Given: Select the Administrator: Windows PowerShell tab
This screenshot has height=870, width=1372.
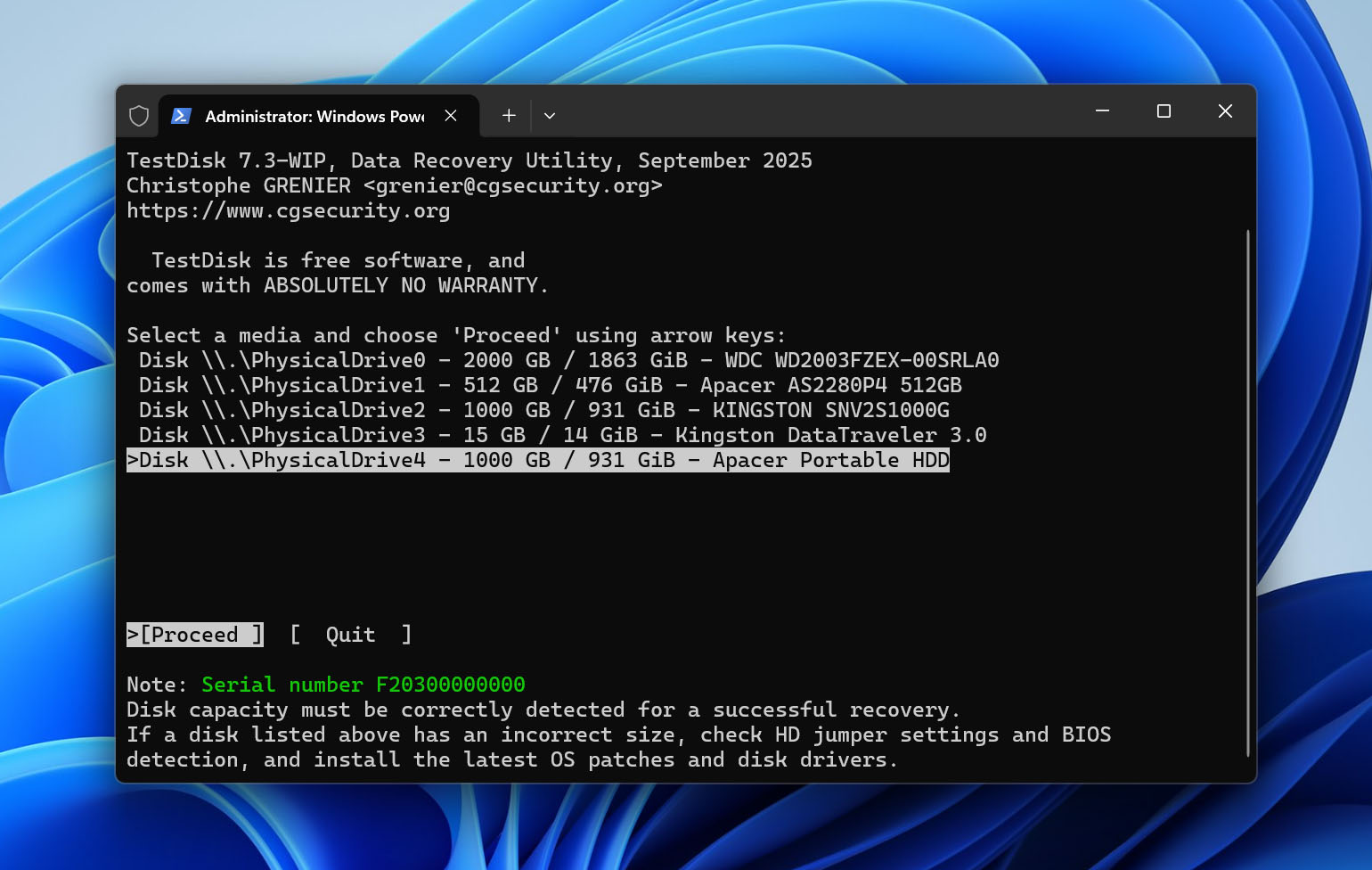Looking at the screenshot, I should pyautogui.click(x=319, y=116).
